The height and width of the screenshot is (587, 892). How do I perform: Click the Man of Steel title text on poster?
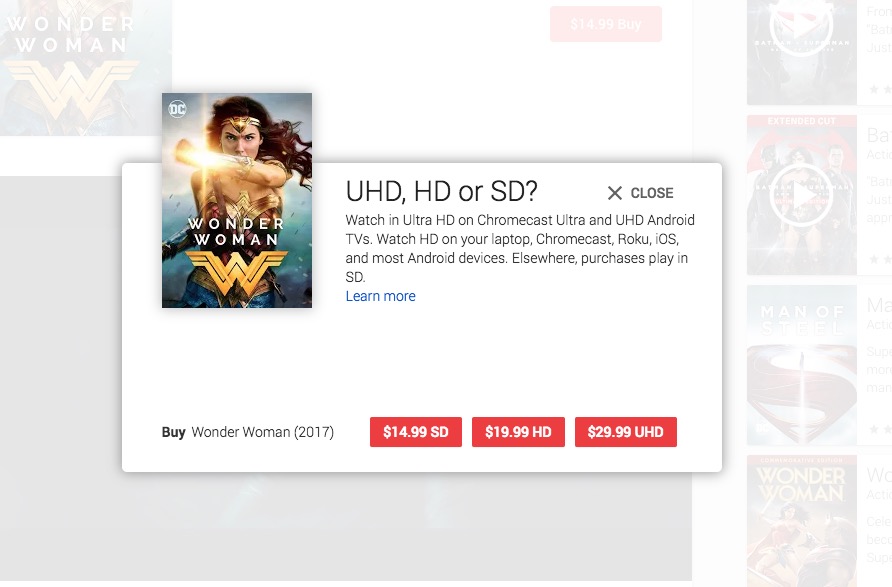(x=802, y=320)
